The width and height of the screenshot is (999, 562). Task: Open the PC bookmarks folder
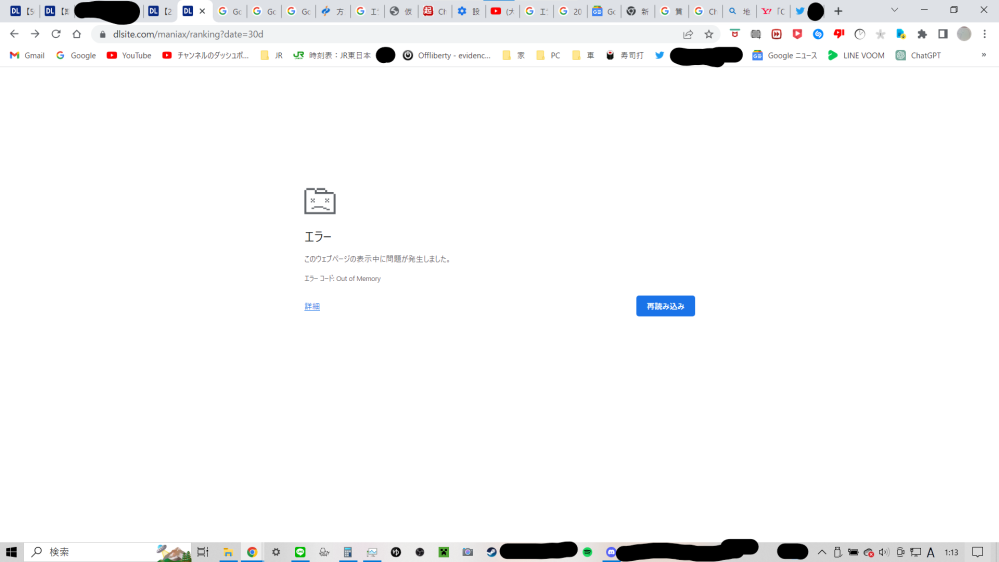548,56
